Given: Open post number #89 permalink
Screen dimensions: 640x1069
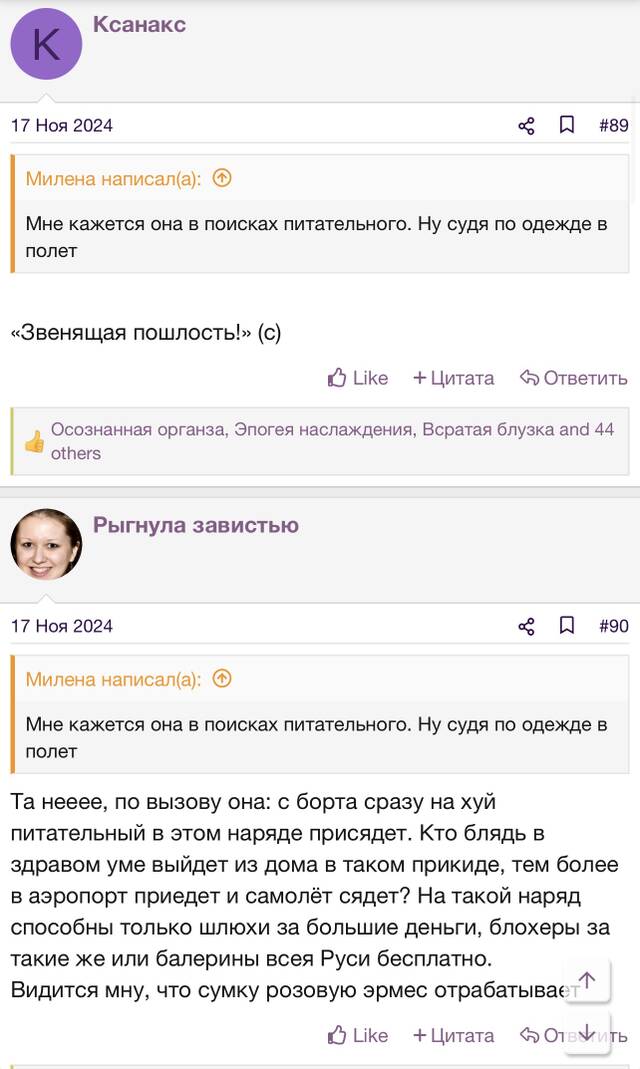Looking at the screenshot, I should click(613, 125).
